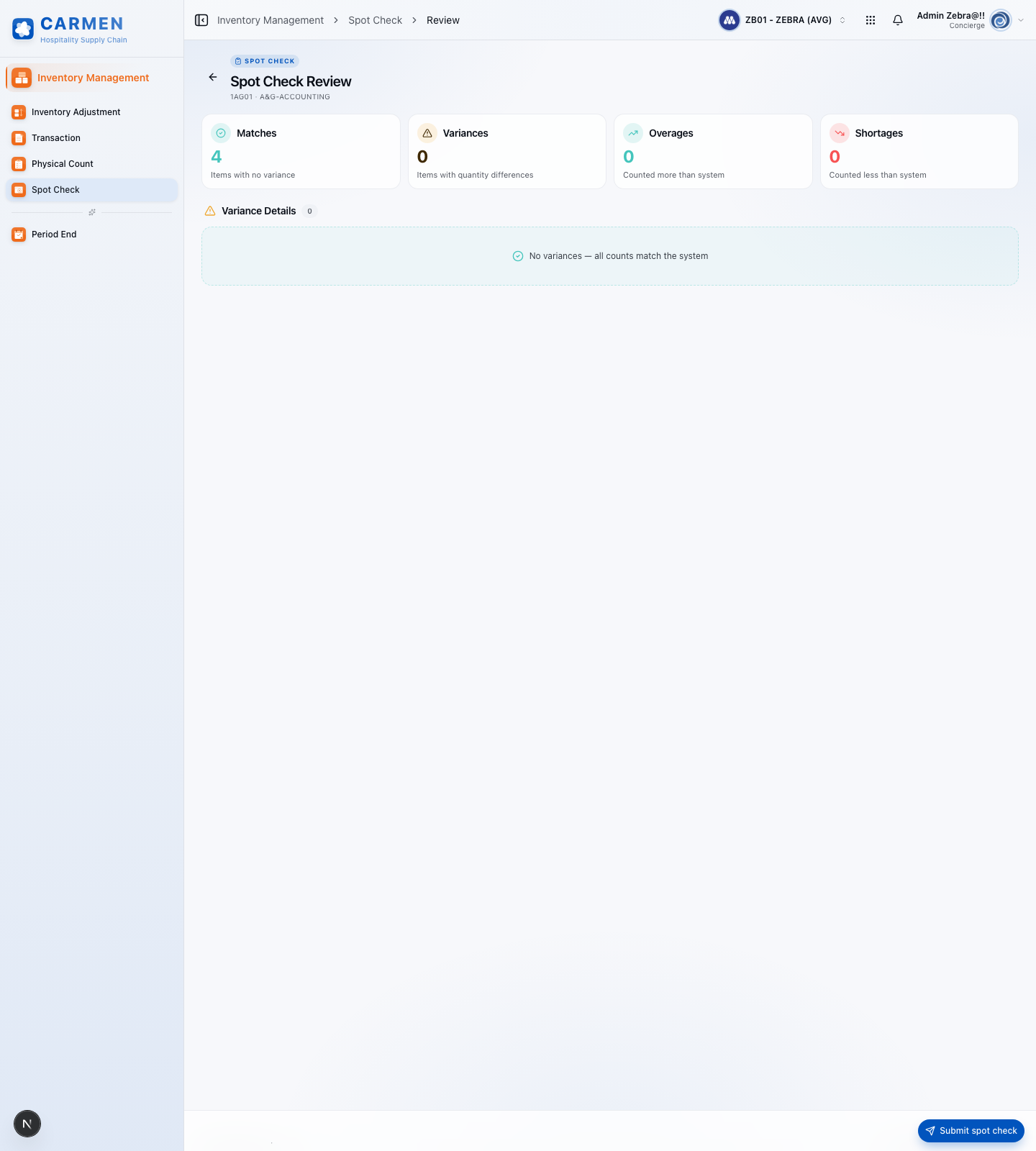The height and width of the screenshot is (1151, 1036).
Task: Open the apps grid launcher icon
Action: [x=871, y=20]
